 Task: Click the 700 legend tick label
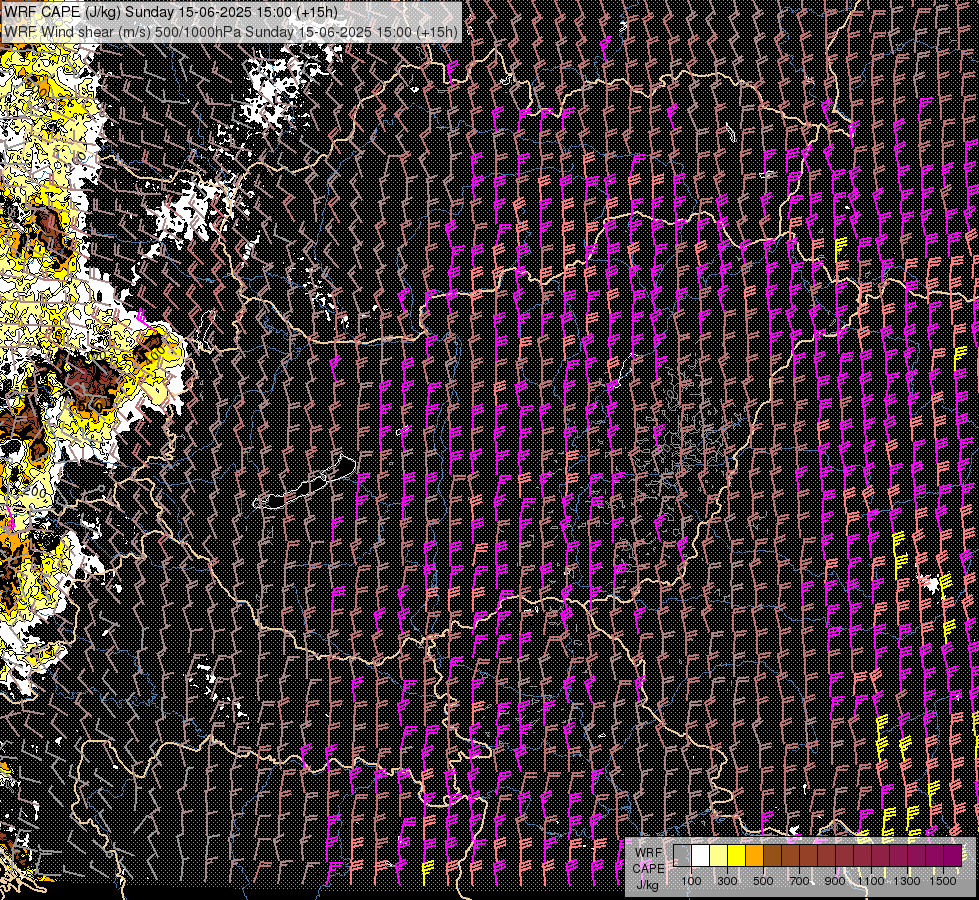pos(799,881)
